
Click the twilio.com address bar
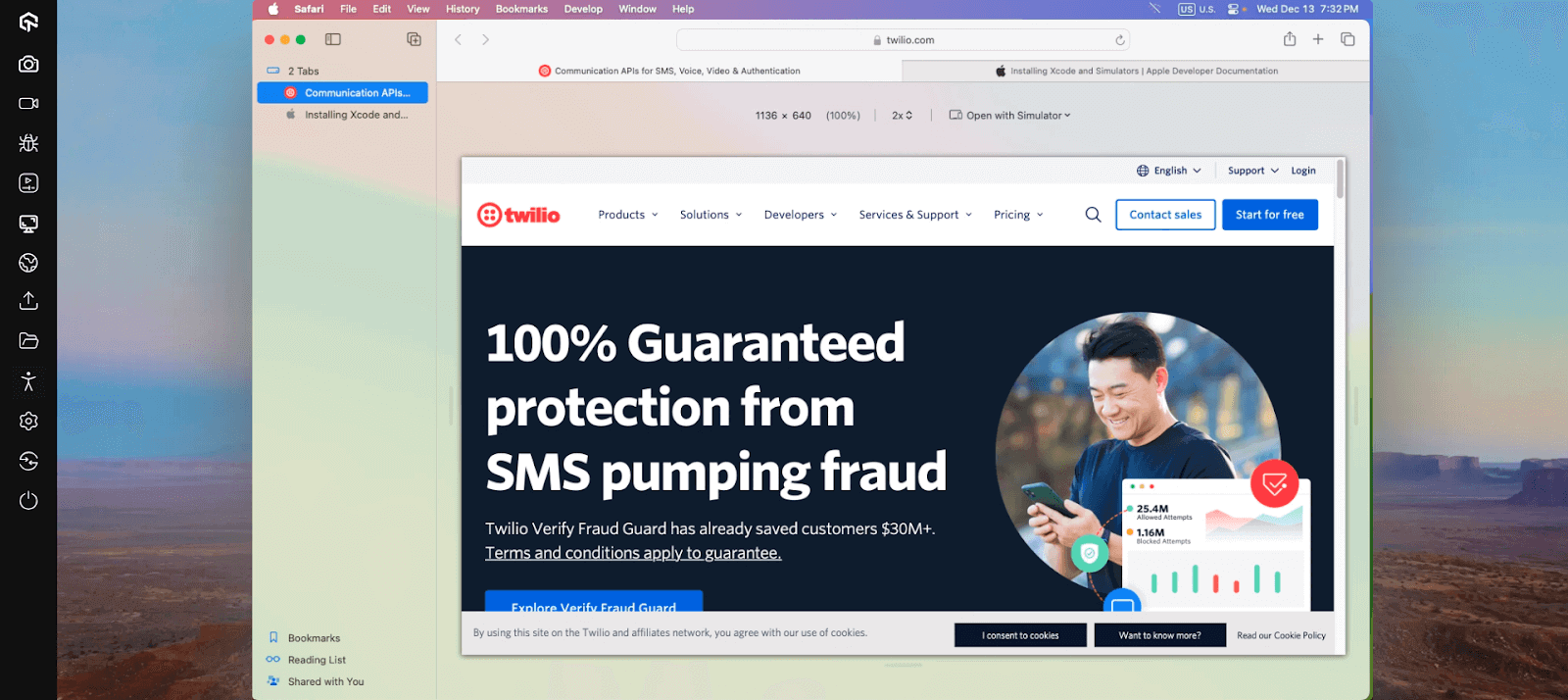click(x=903, y=40)
